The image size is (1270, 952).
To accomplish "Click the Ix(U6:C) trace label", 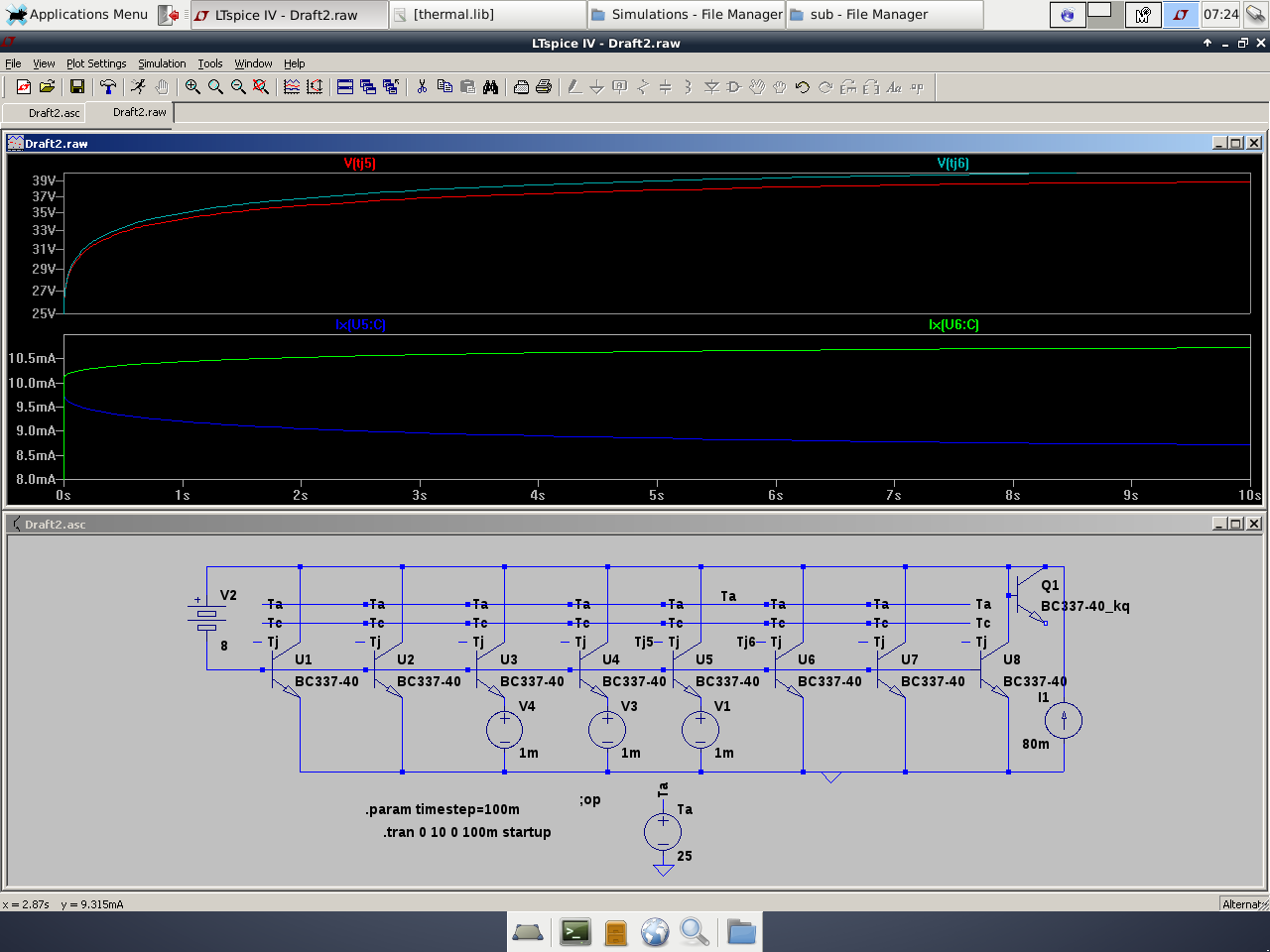I will [x=953, y=325].
